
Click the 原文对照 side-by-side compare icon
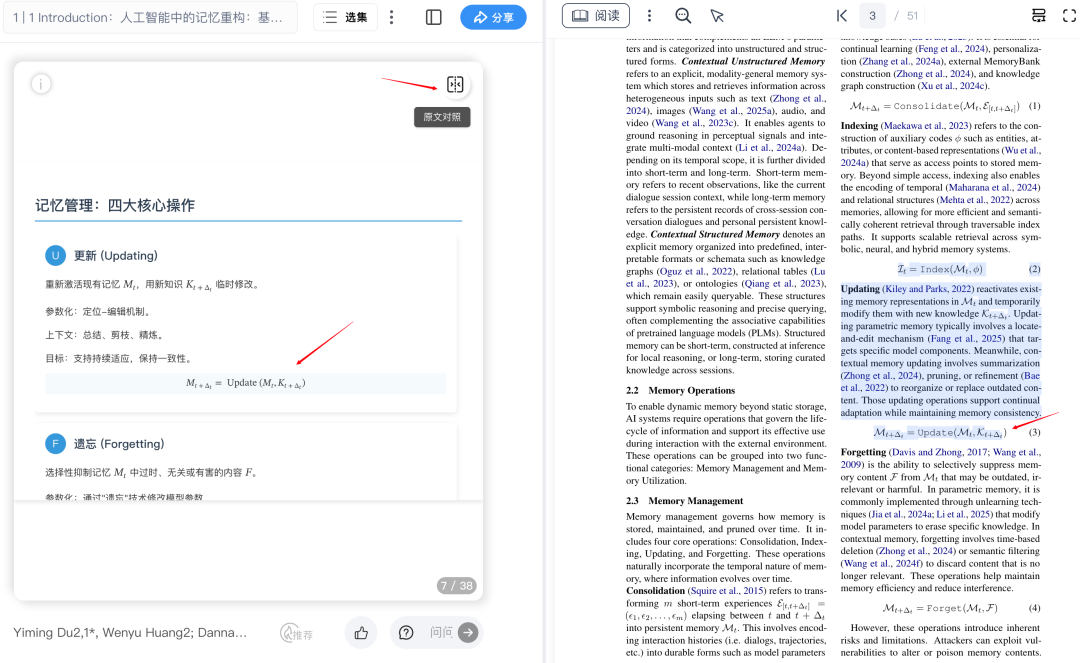[455, 84]
